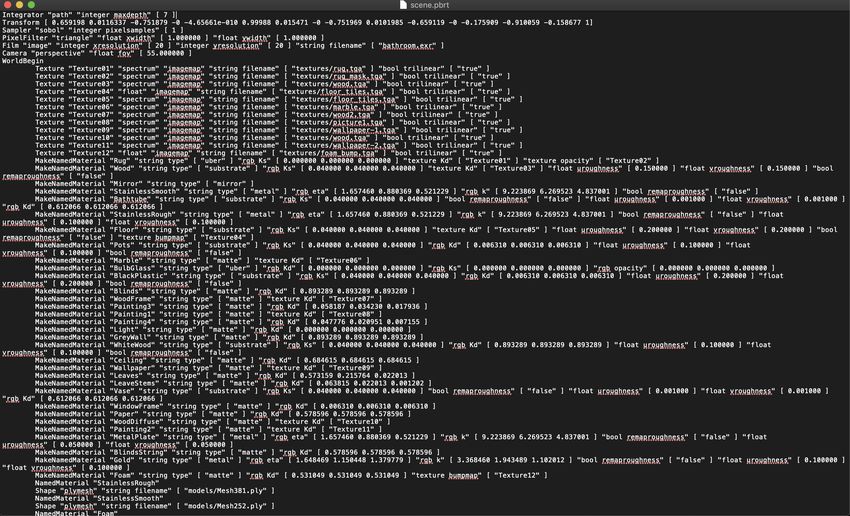This screenshot has width=850, height=516.
Task: Click "Gold" material name
Action: coord(122,460)
